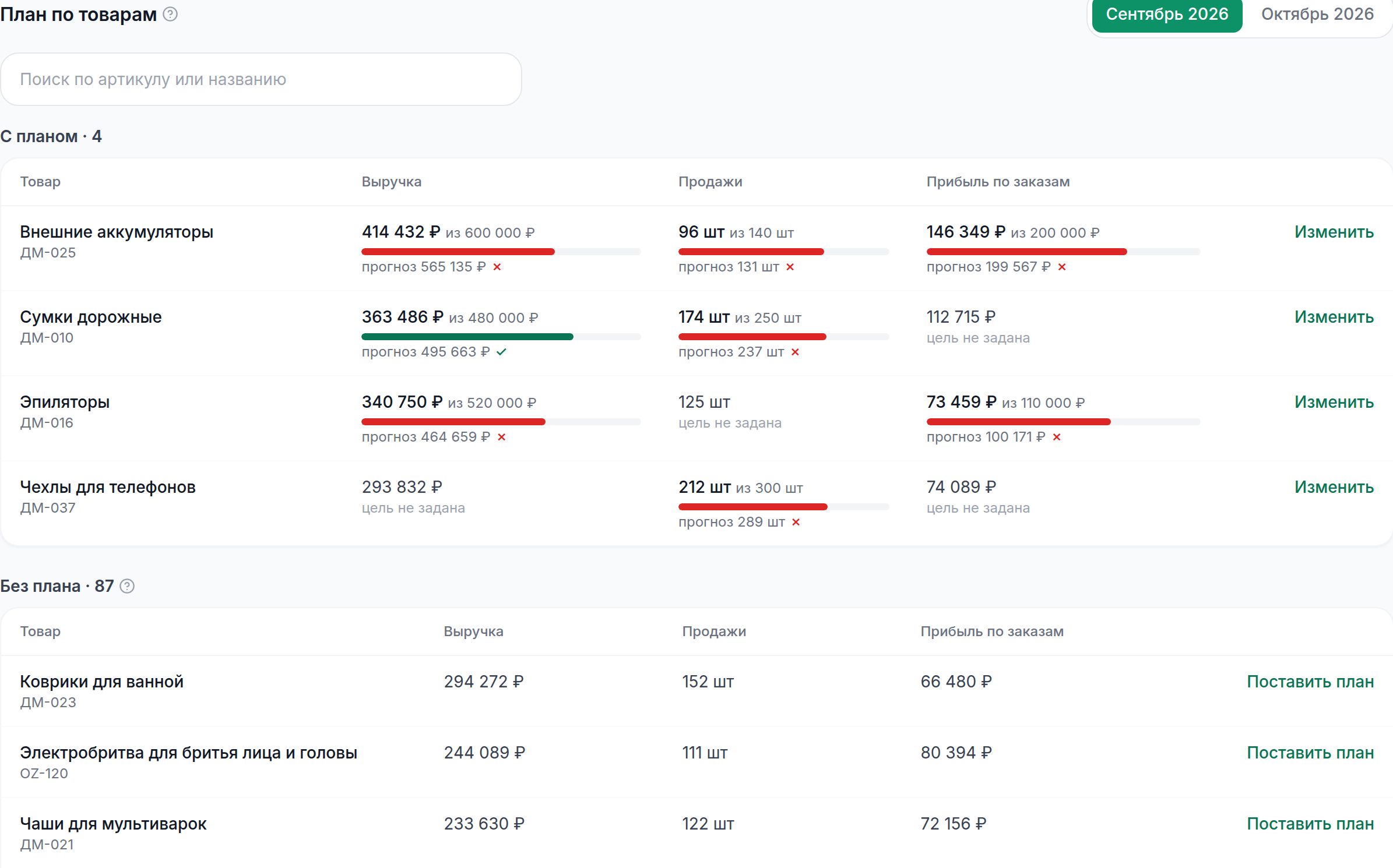1393x868 pixels.
Task: Select product name Чаши для мультиварок
Action: tap(113, 824)
